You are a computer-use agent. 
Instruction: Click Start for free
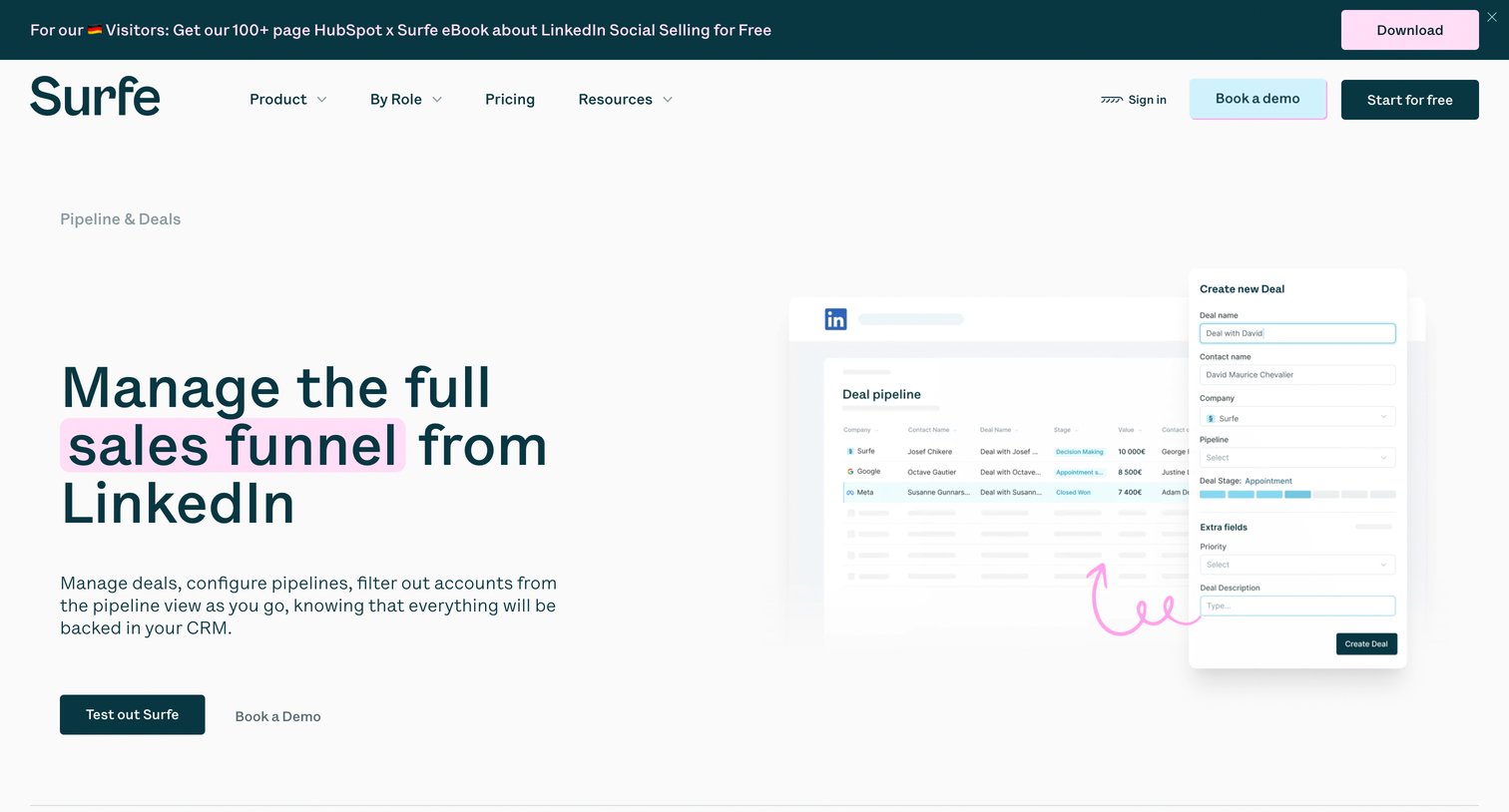(x=1409, y=100)
